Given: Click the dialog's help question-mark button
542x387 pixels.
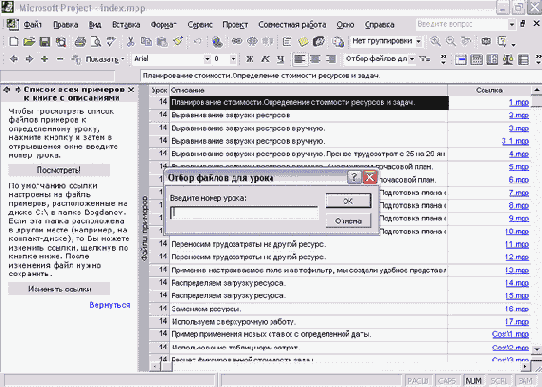Looking at the screenshot, I should [354, 177].
